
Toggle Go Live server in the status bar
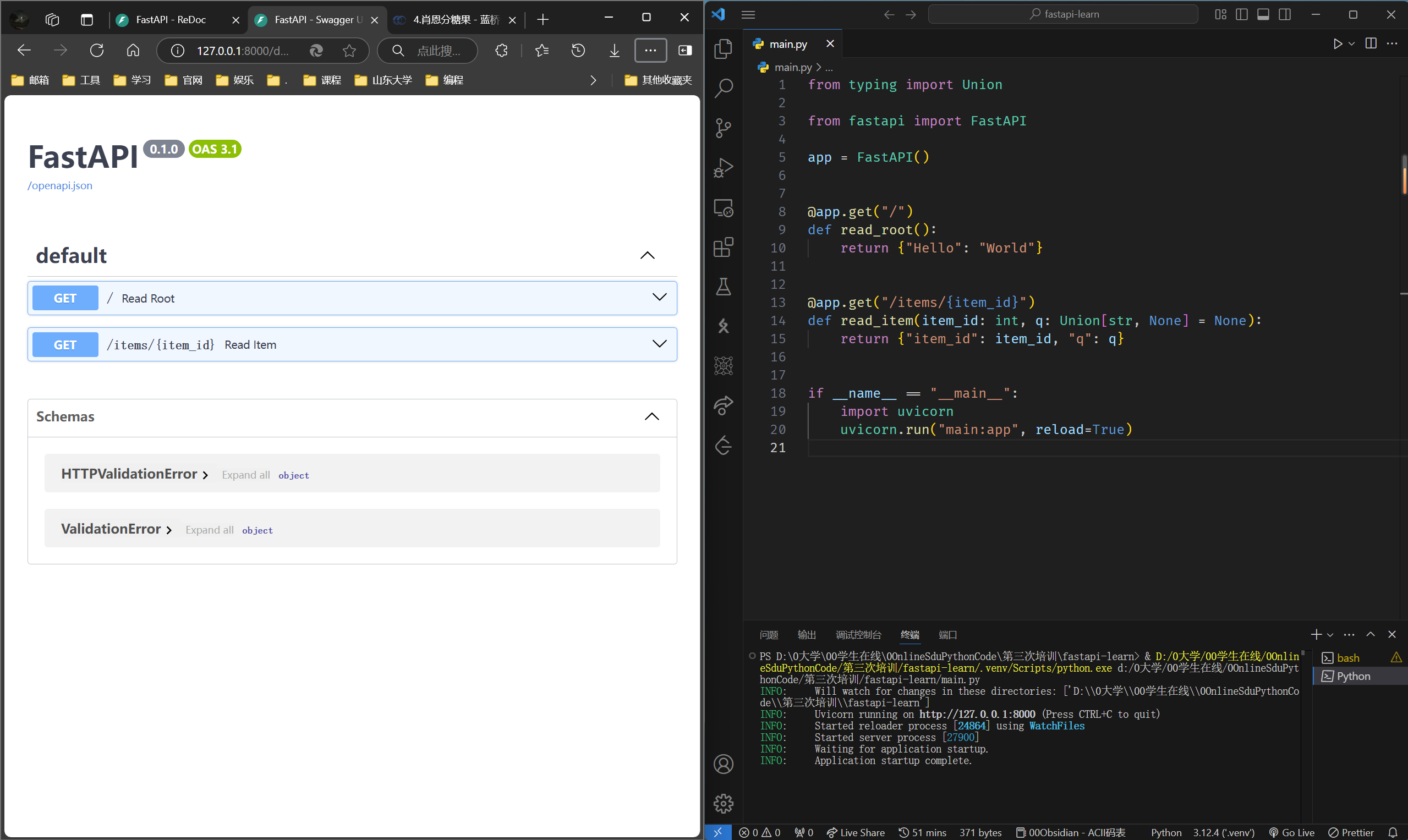tap(1291, 832)
